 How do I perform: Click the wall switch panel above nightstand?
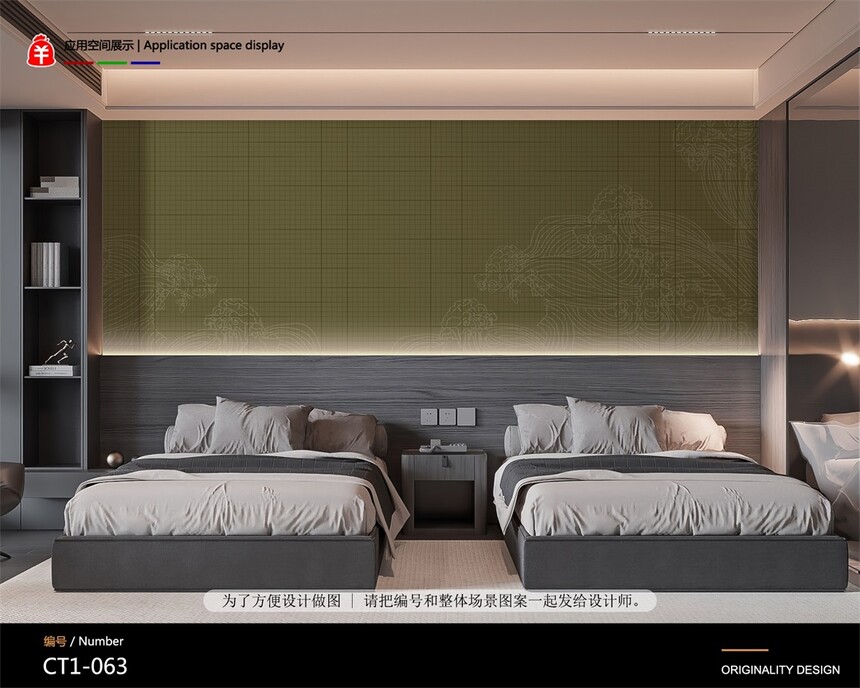(x=448, y=416)
